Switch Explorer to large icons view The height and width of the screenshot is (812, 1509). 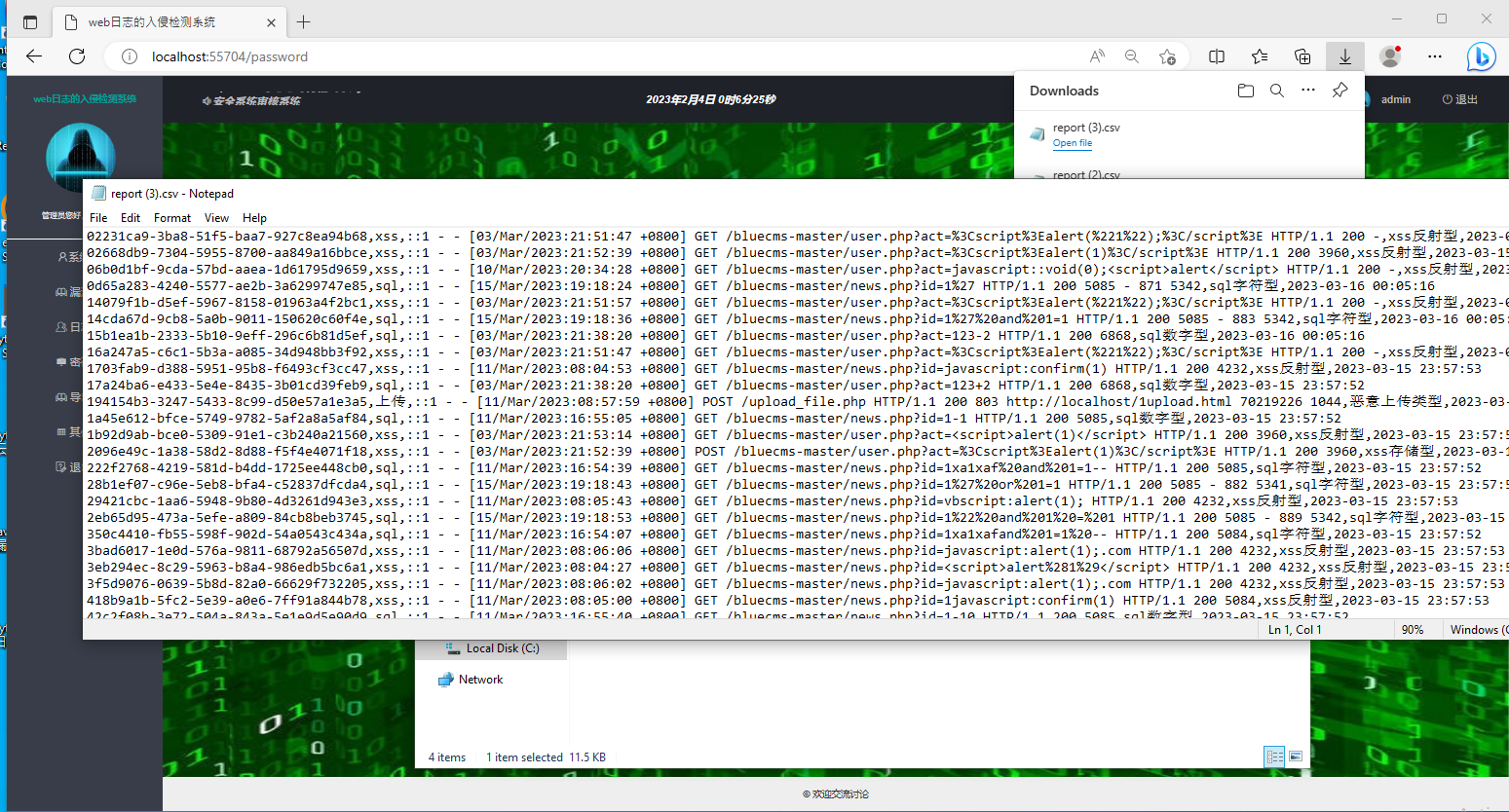[x=1296, y=757]
